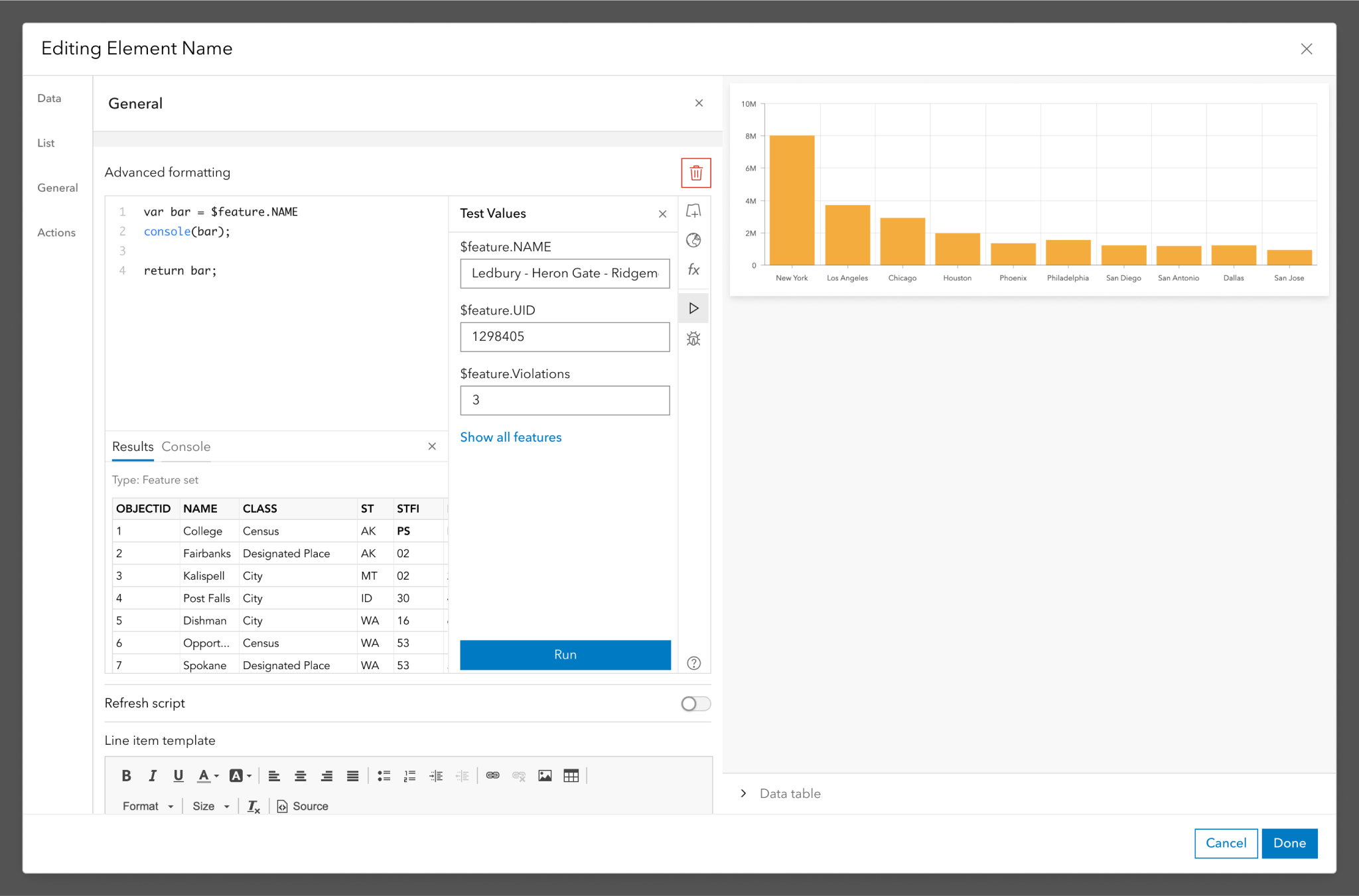Click the insert link icon

[x=492, y=775]
